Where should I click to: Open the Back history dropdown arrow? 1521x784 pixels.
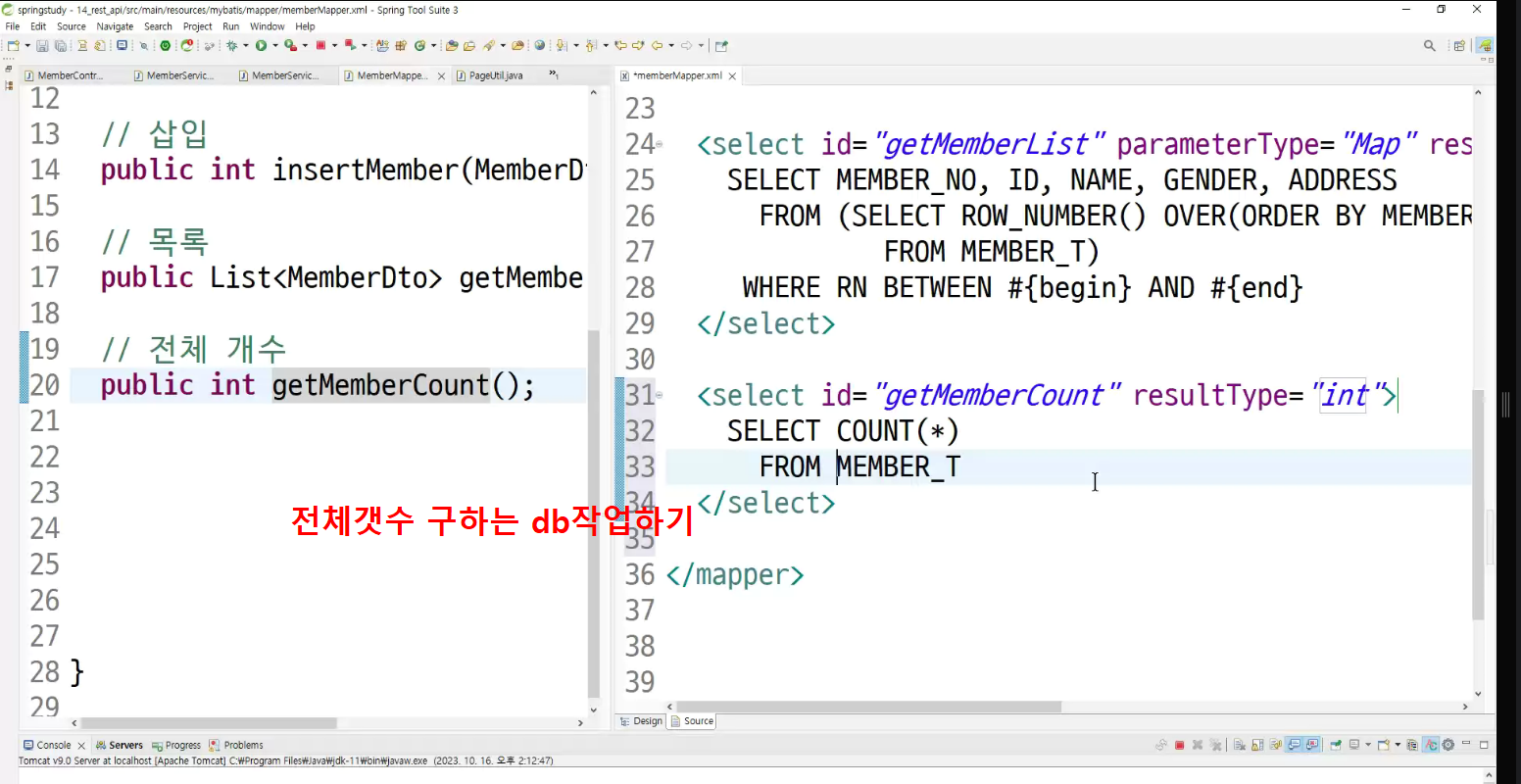pos(671,45)
